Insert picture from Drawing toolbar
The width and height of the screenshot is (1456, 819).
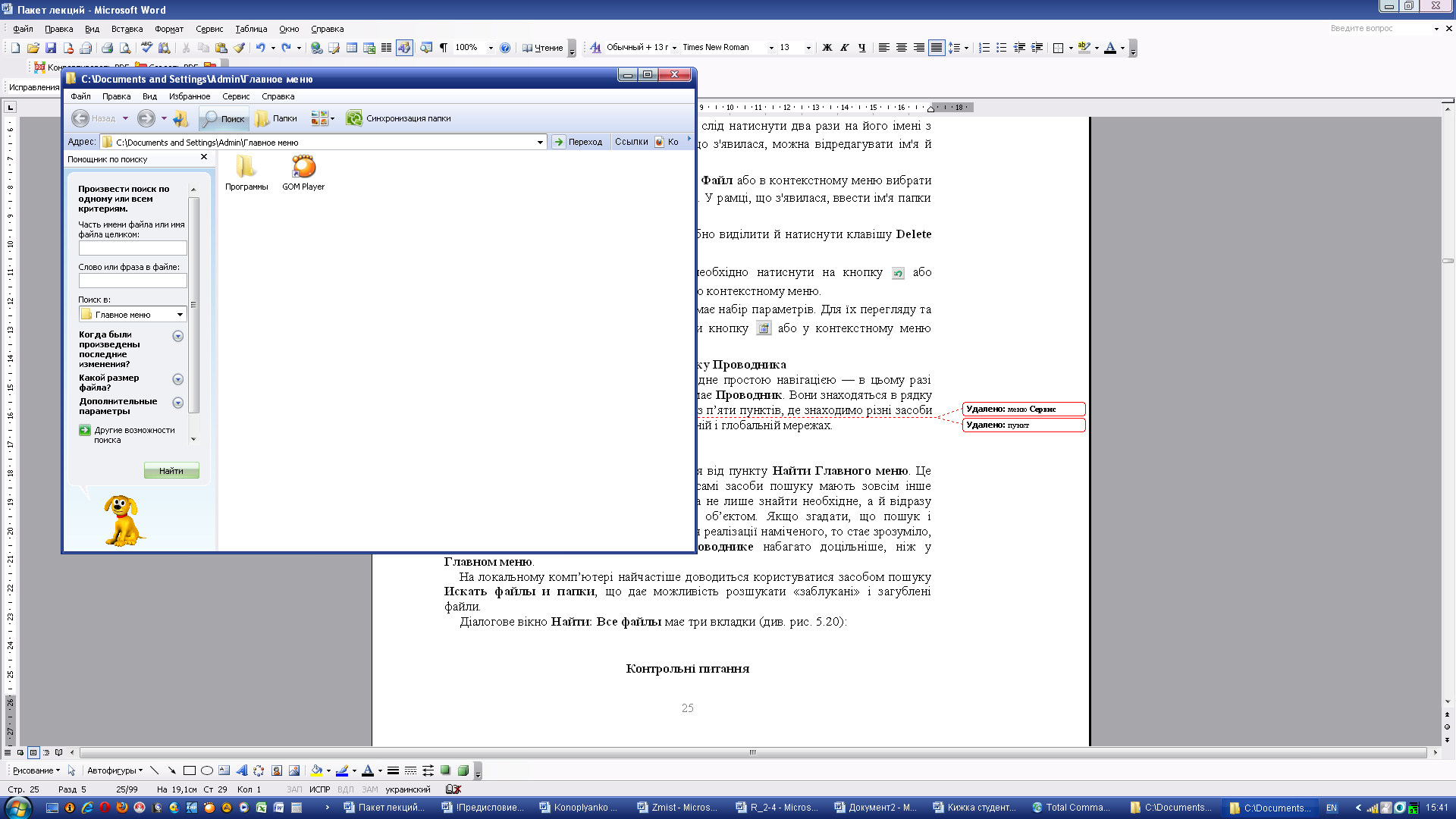(x=294, y=770)
